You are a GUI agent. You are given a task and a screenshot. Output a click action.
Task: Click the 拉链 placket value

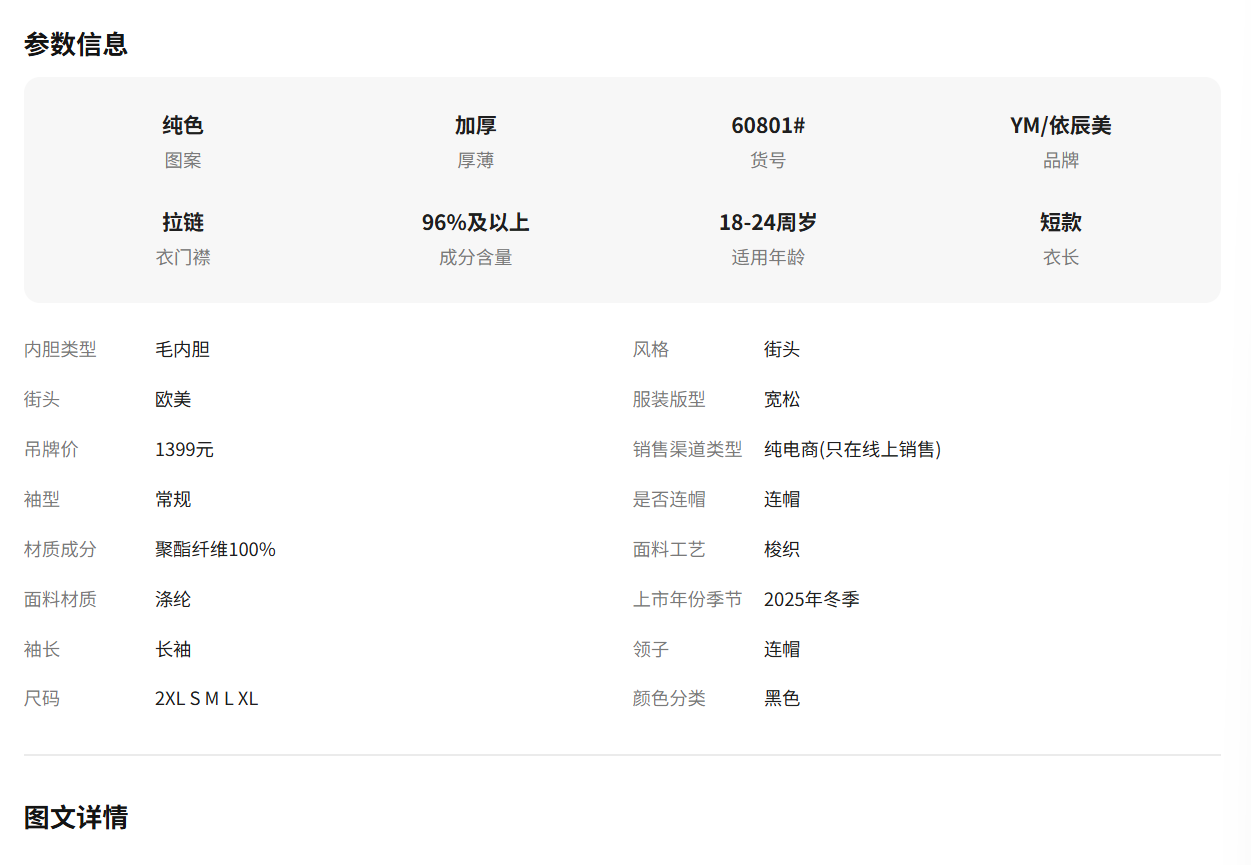click(x=183, y=222)
